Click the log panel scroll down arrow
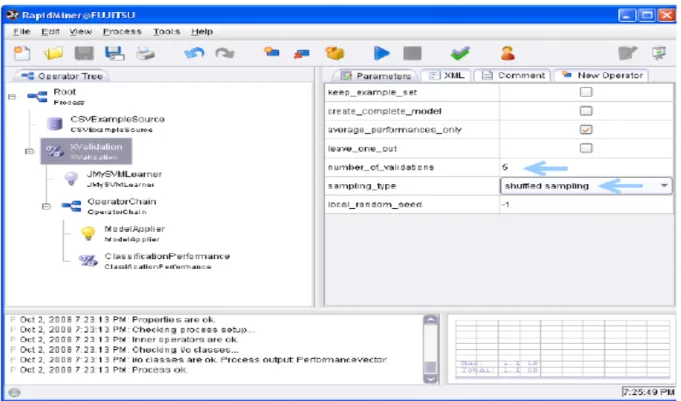The image size is (681, 401). (431, 378)
